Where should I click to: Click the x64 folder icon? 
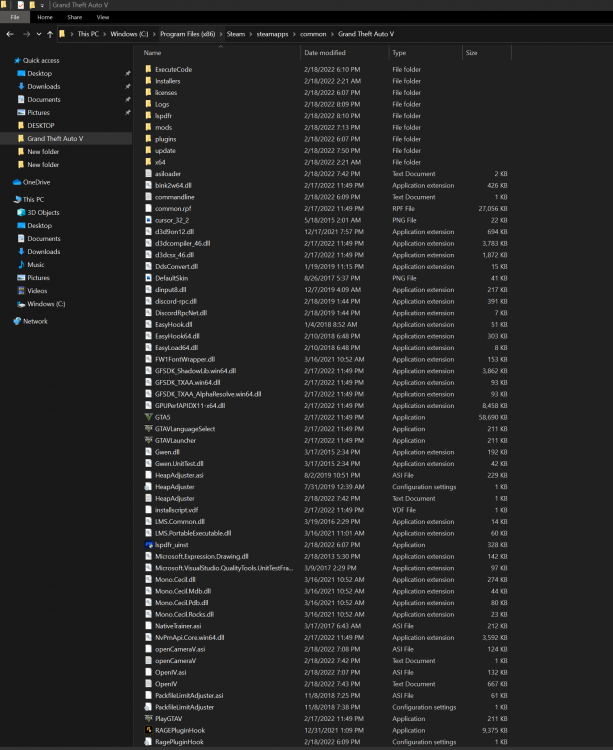pos(149,162)
